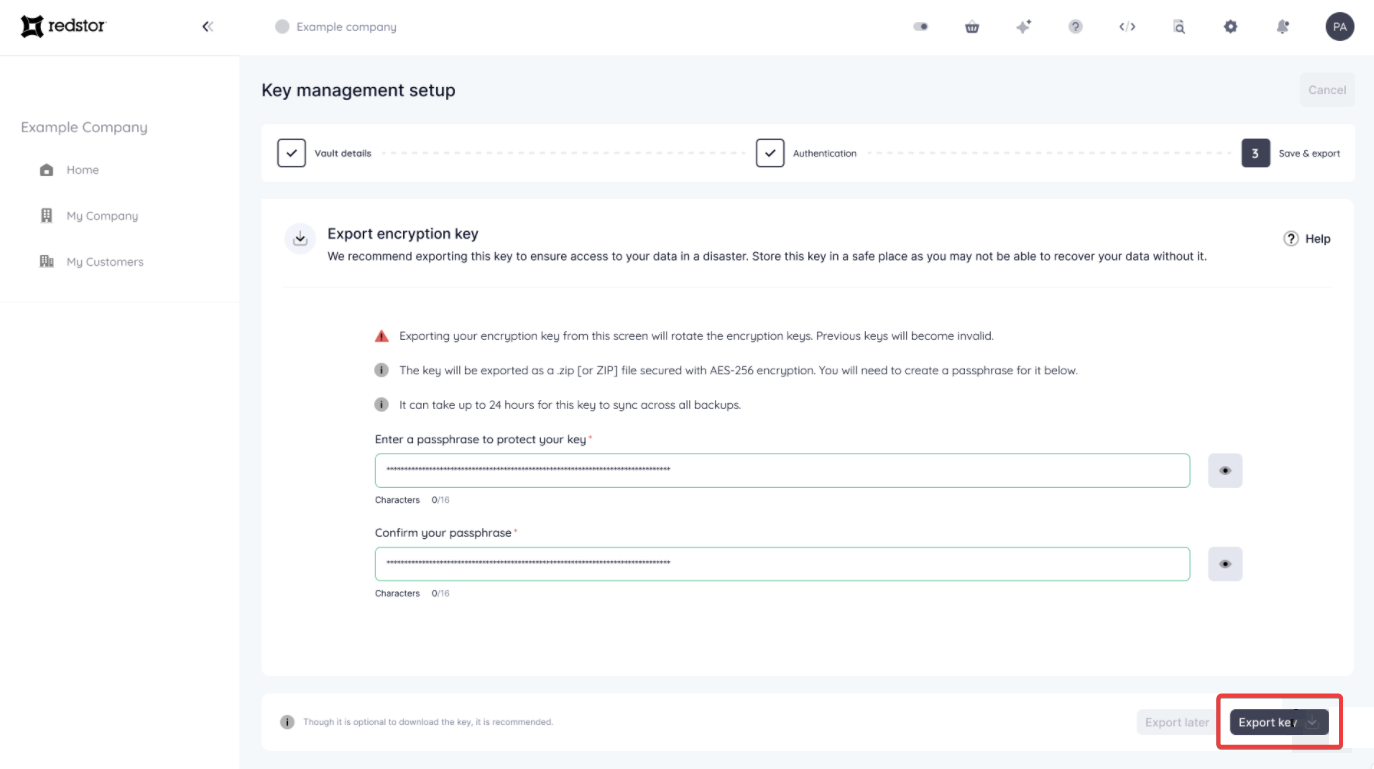Click the Export encryption key heading
Viewport: 1374px width, 769px height.
tap(403, 234)
